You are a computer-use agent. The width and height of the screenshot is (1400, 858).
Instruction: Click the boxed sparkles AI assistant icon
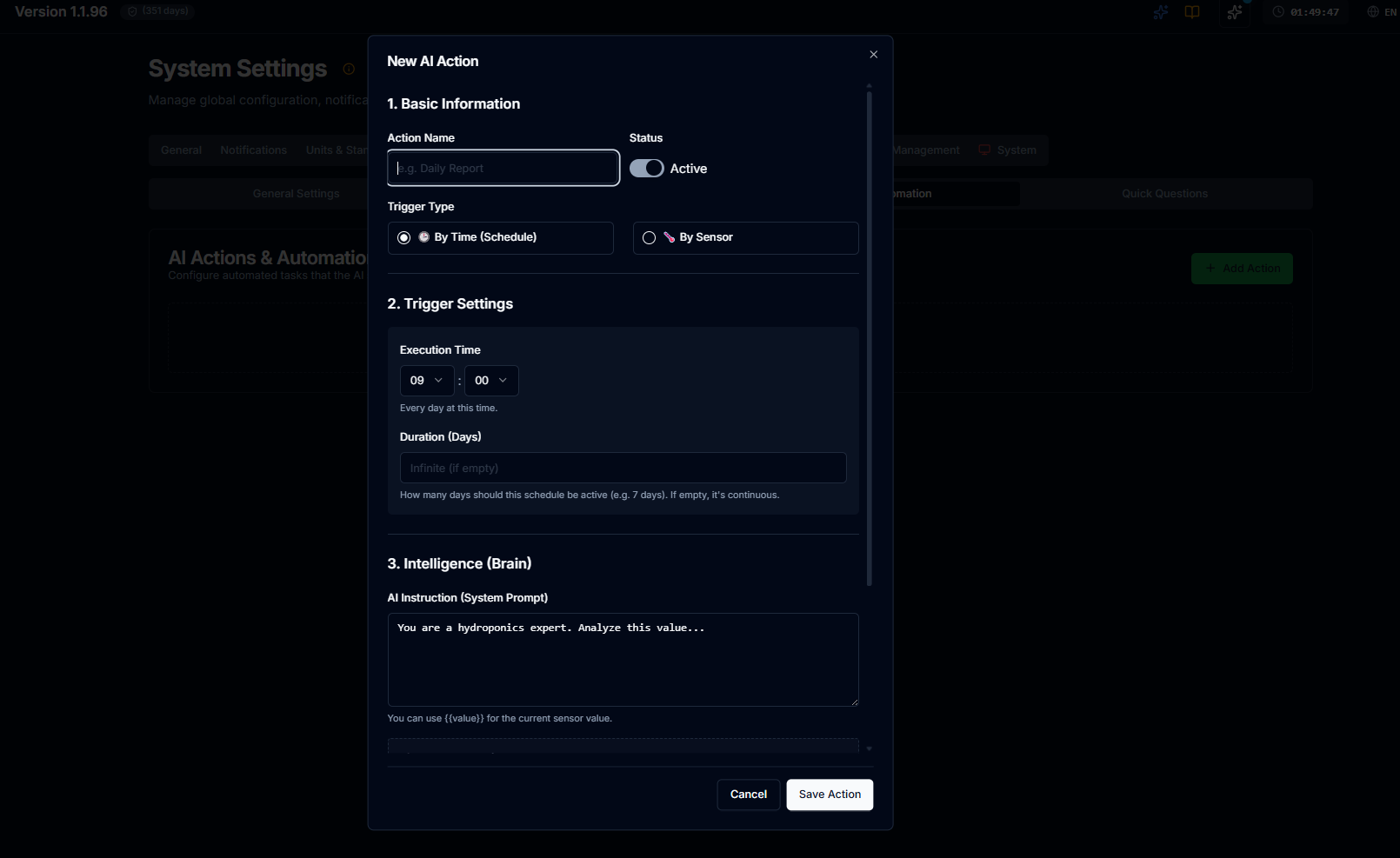(x=1235, y=12)
